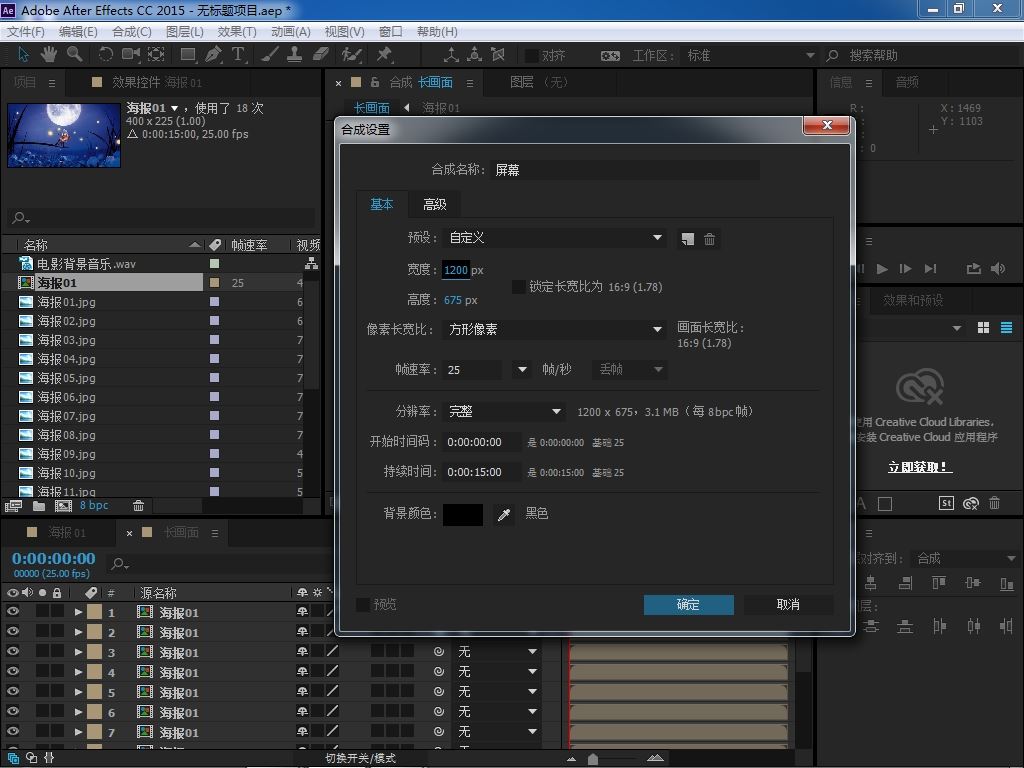Click the duration field 0:00:15:00
Image resolution: width=1024 pixels, height=768 pixels.
(x=482, y=472)
